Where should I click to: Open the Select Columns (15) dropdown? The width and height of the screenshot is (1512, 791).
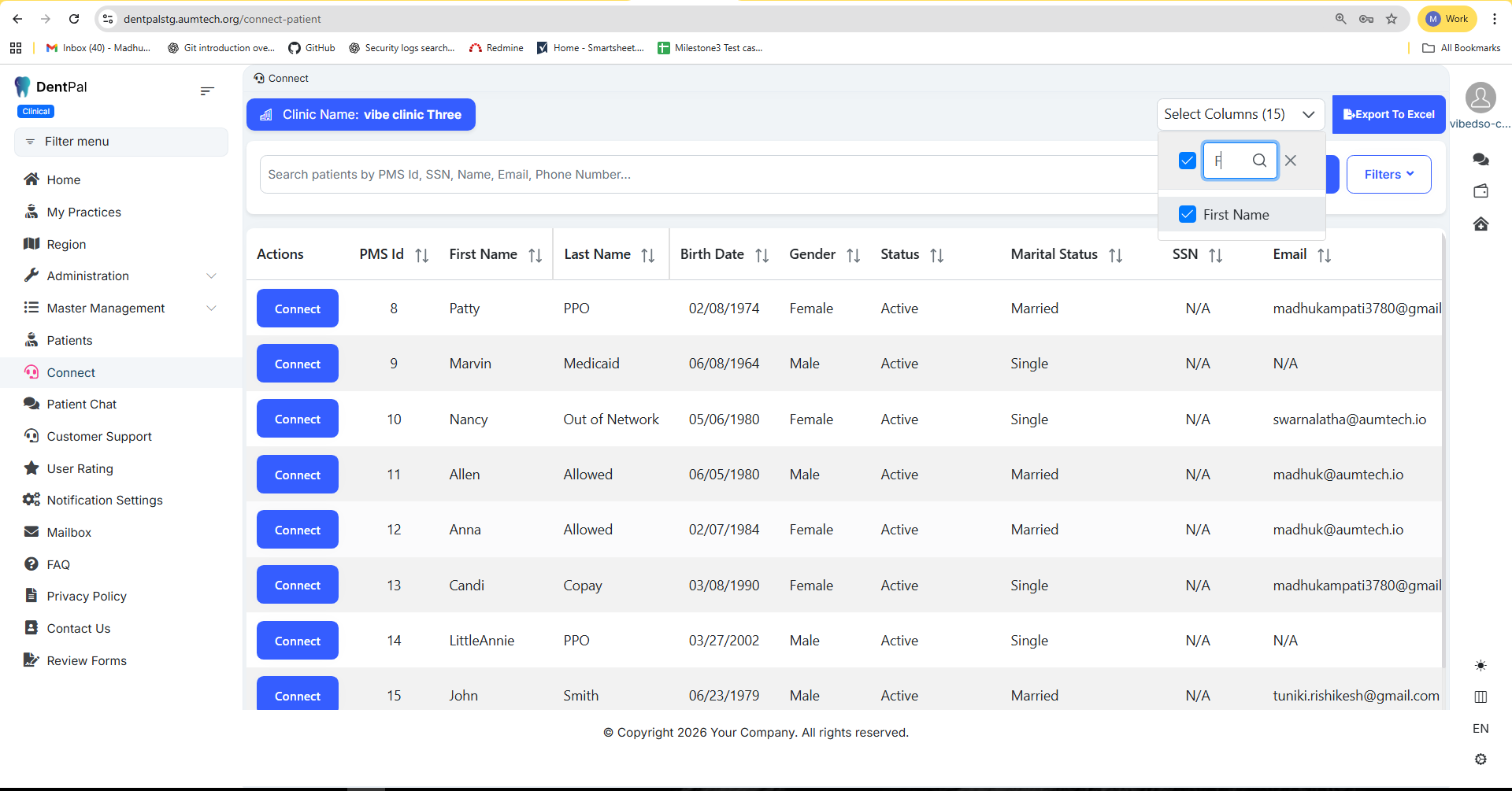pyautogui.click(x=1240, y=114)
